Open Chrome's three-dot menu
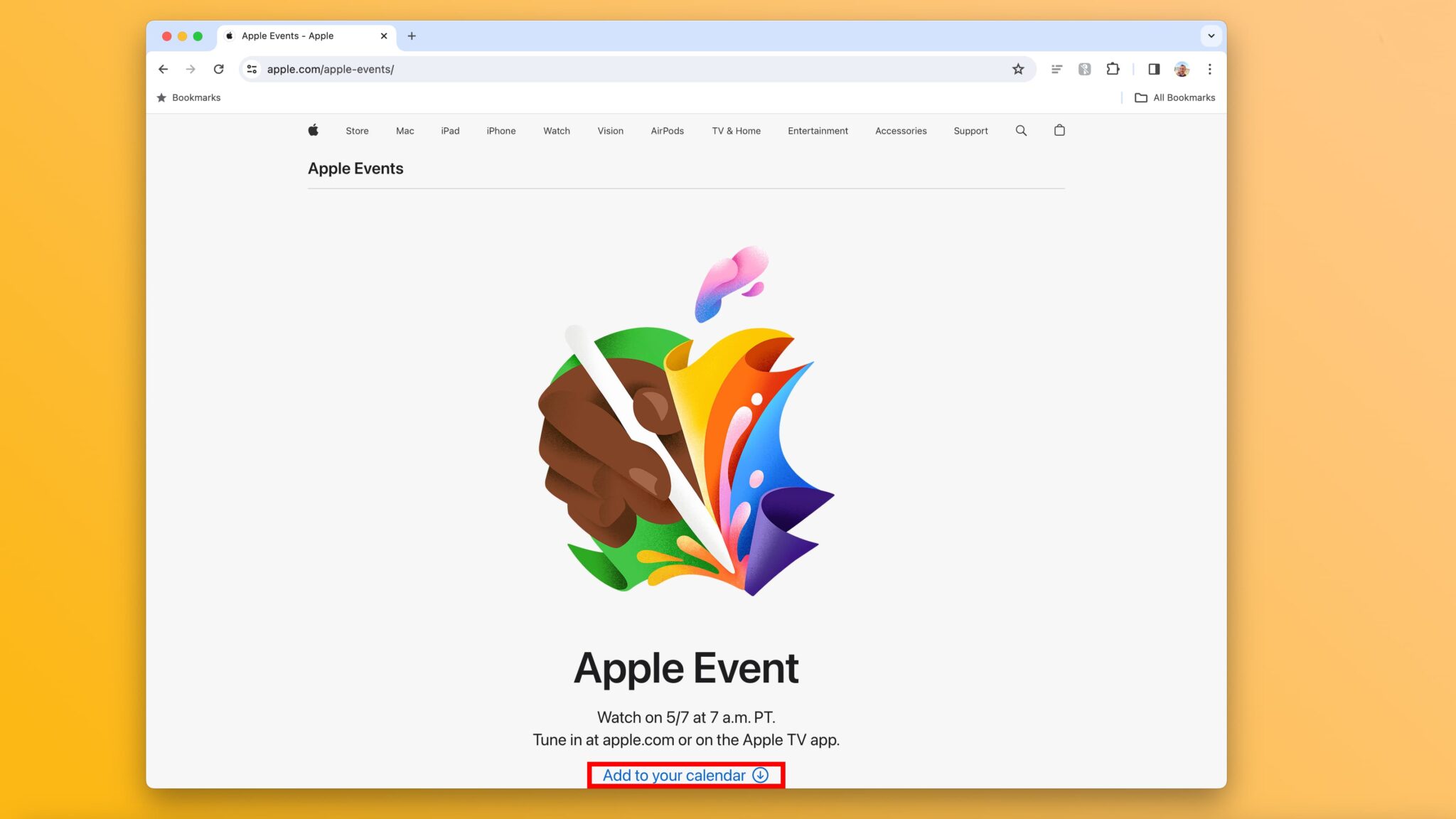The width and height of the screenshot is (1456, 819). (x=1209, y=69)
